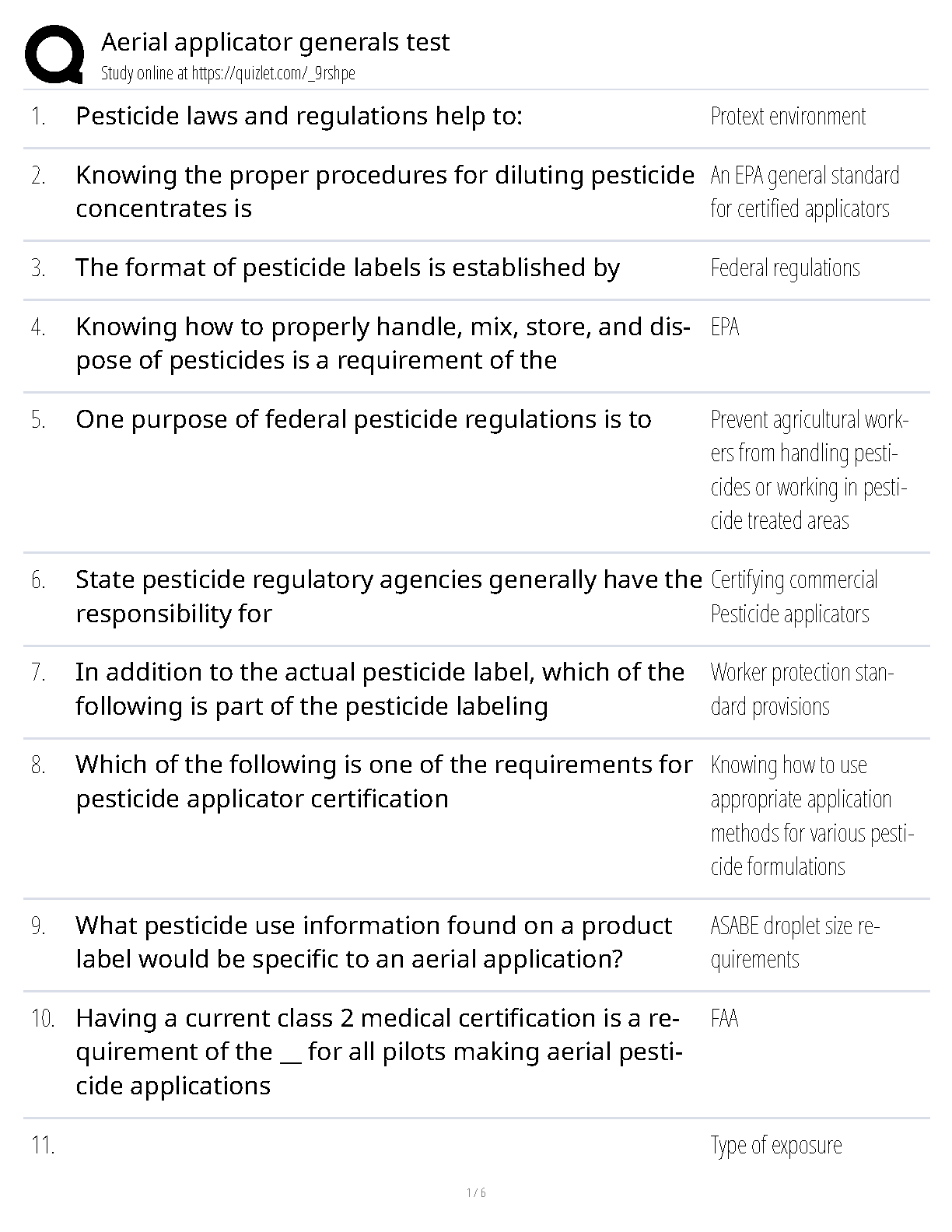This screenshot has height=1232, width=952.
Task: Click the 'Protext environment' answer
Action: pos(788,117)
